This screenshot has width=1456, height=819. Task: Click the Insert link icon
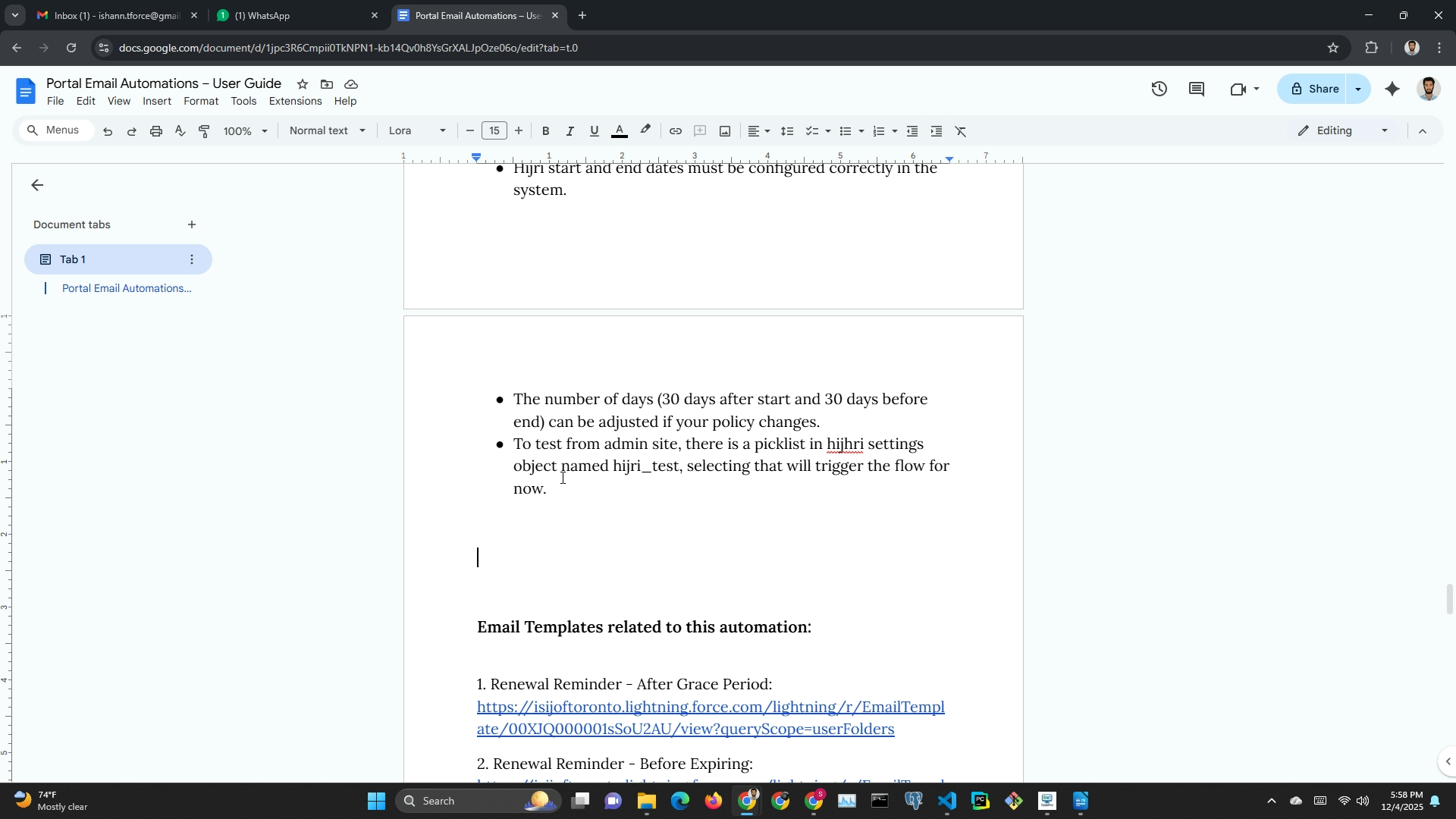675,131
